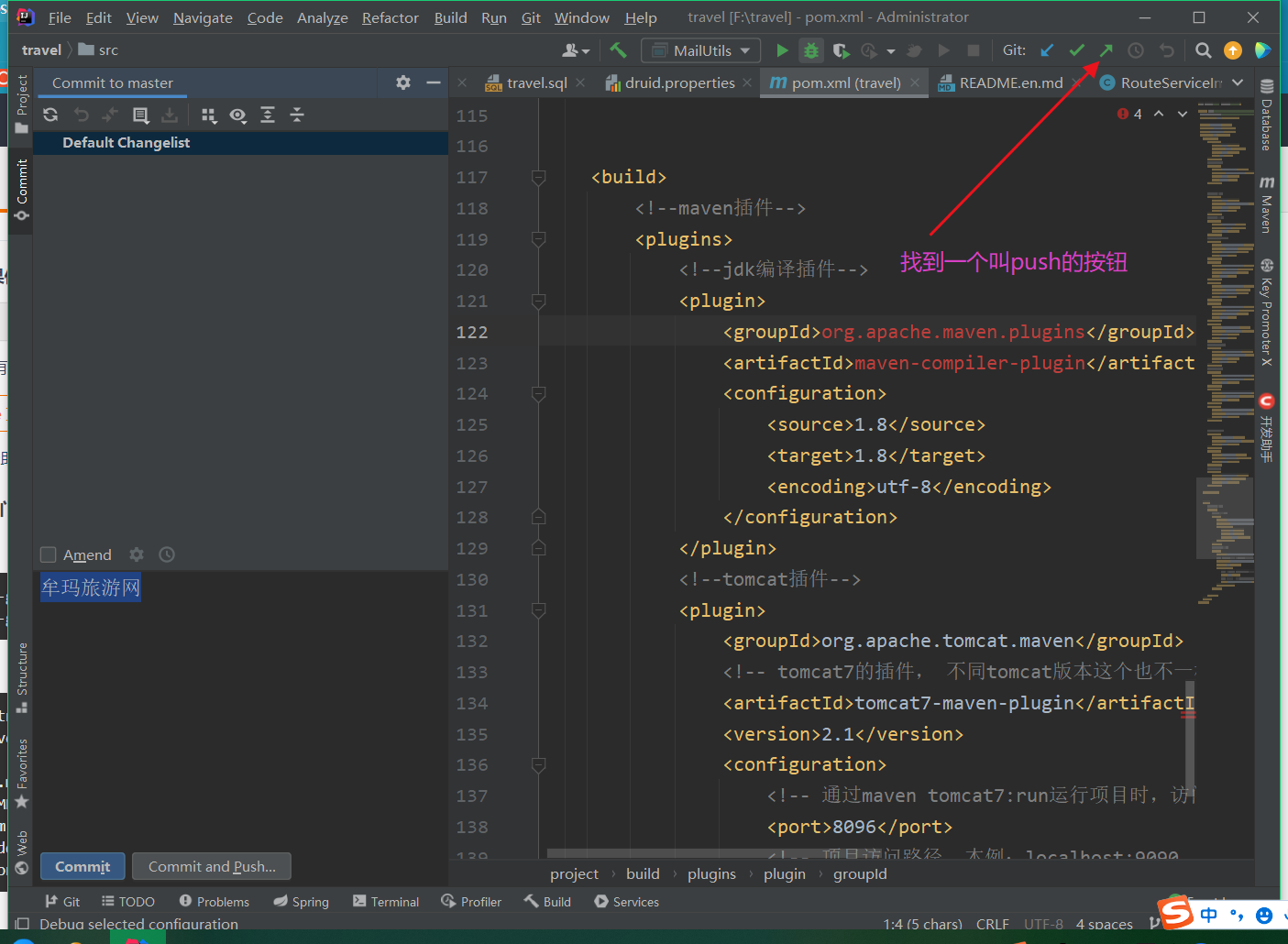Image resolution: width=1288 pixels, height=944 pixels.
Task: Open the Database side panel
Action: 1267,115
